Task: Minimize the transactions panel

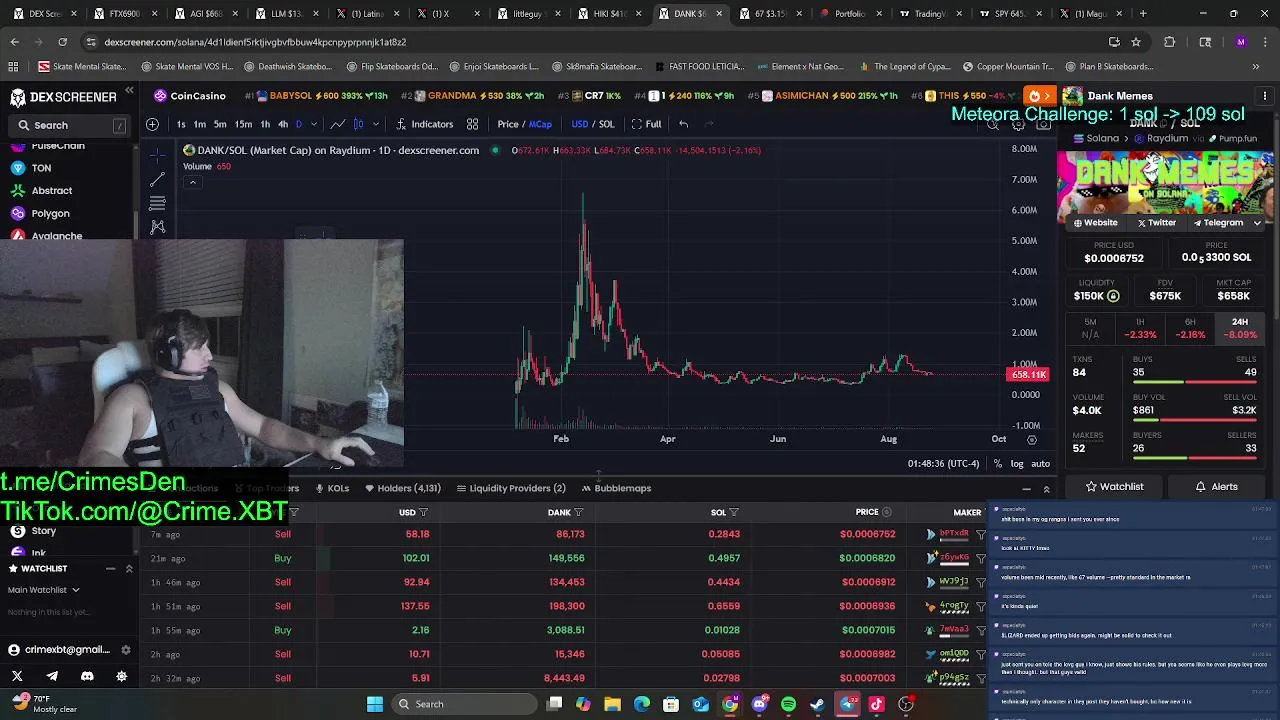Action: [1026, 489]
